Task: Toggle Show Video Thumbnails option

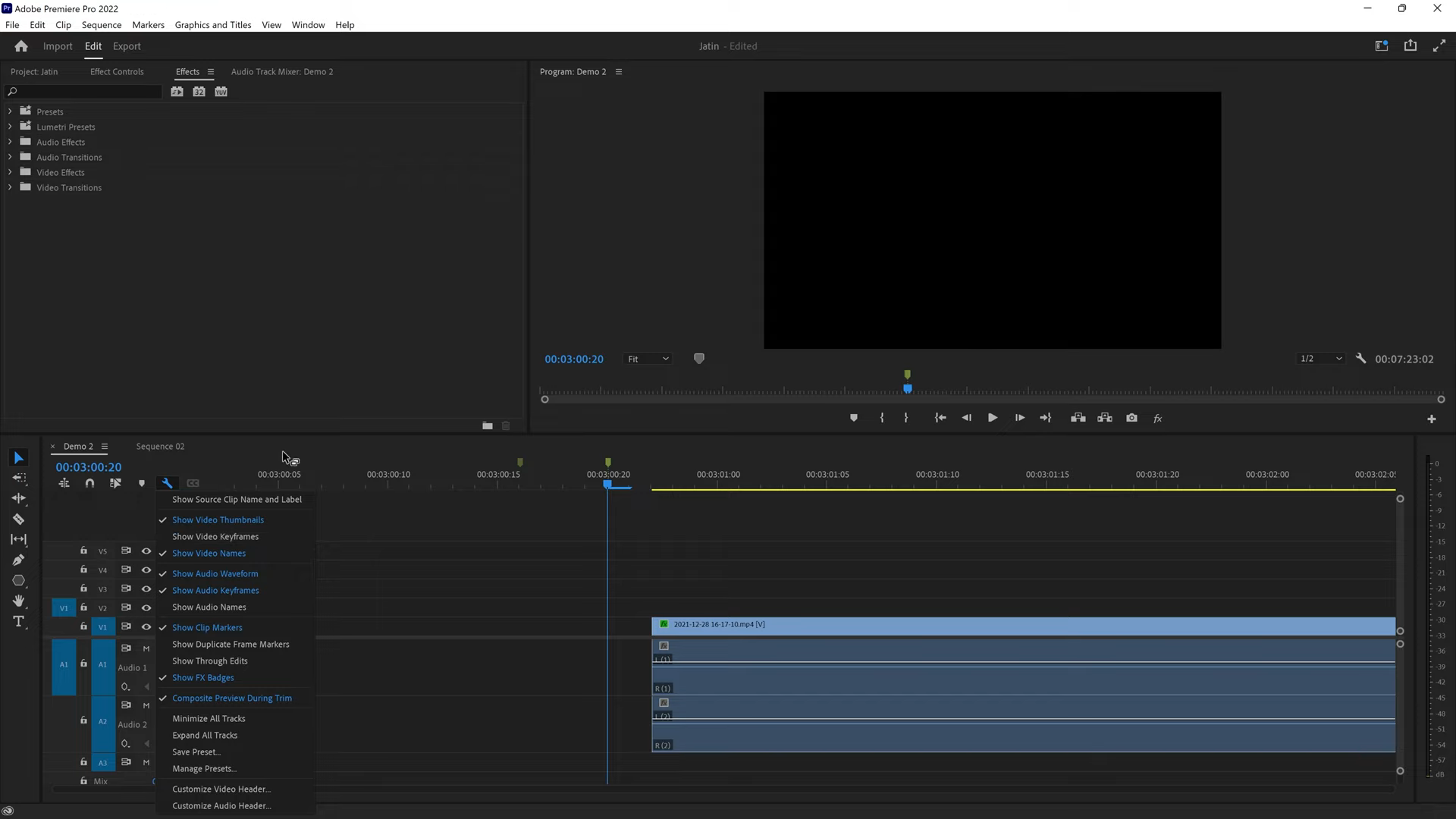Action: click(x=218, y=519)
